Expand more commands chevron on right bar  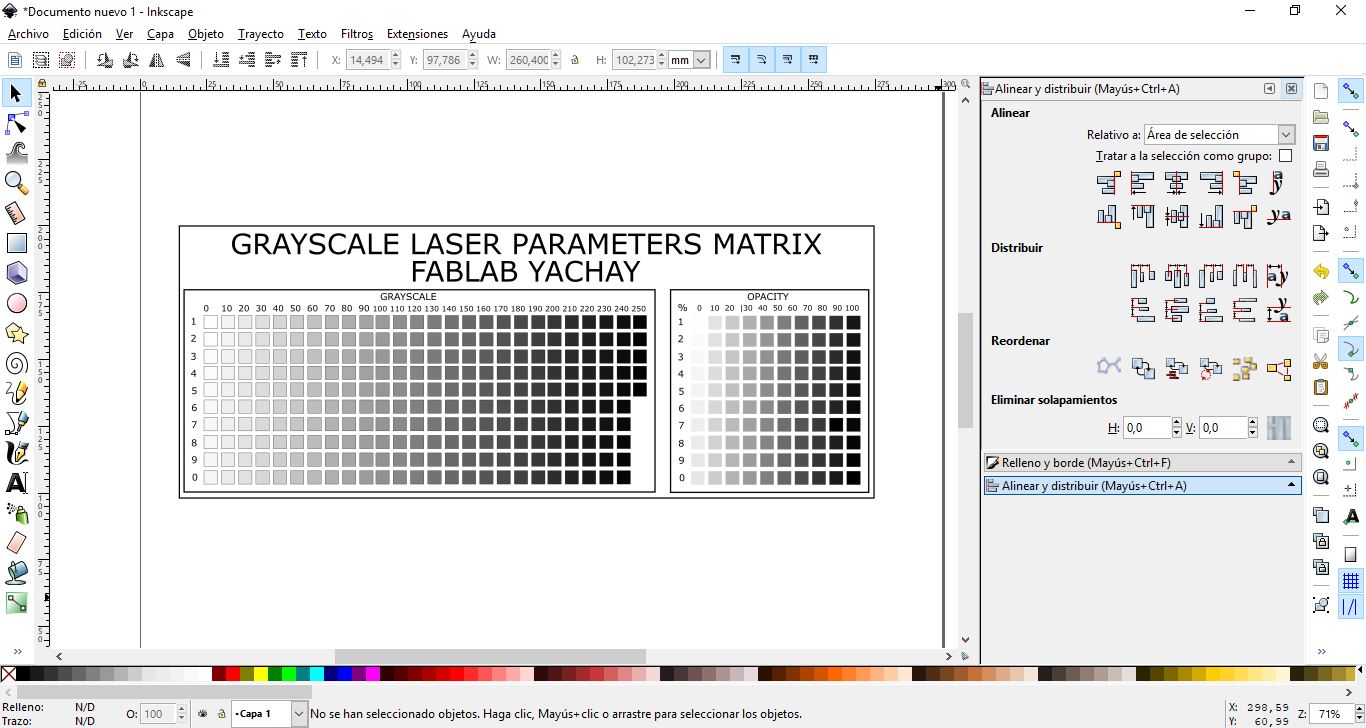[x=1322, y=652]
